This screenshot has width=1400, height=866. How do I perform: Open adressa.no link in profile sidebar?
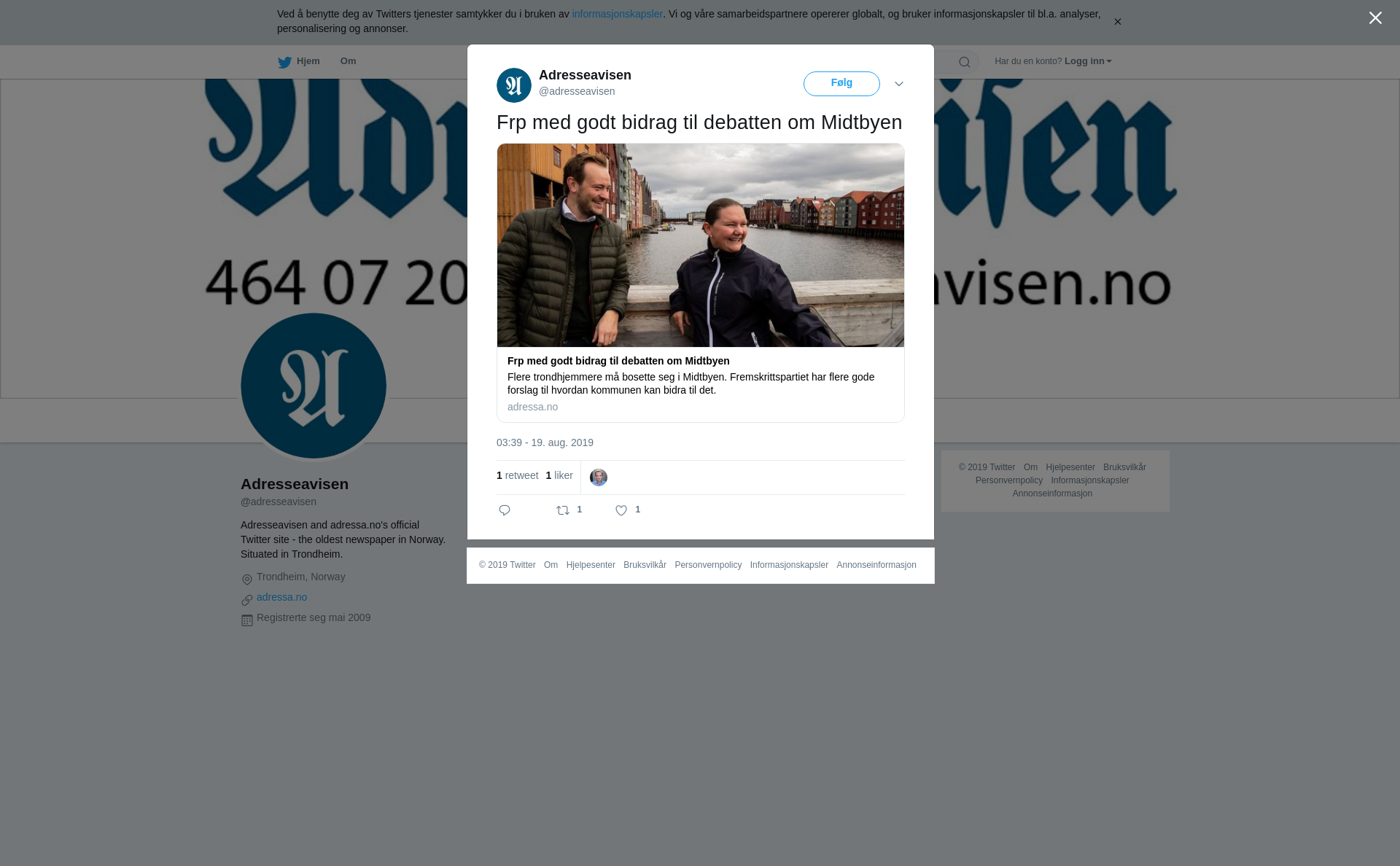click(281, 597)
